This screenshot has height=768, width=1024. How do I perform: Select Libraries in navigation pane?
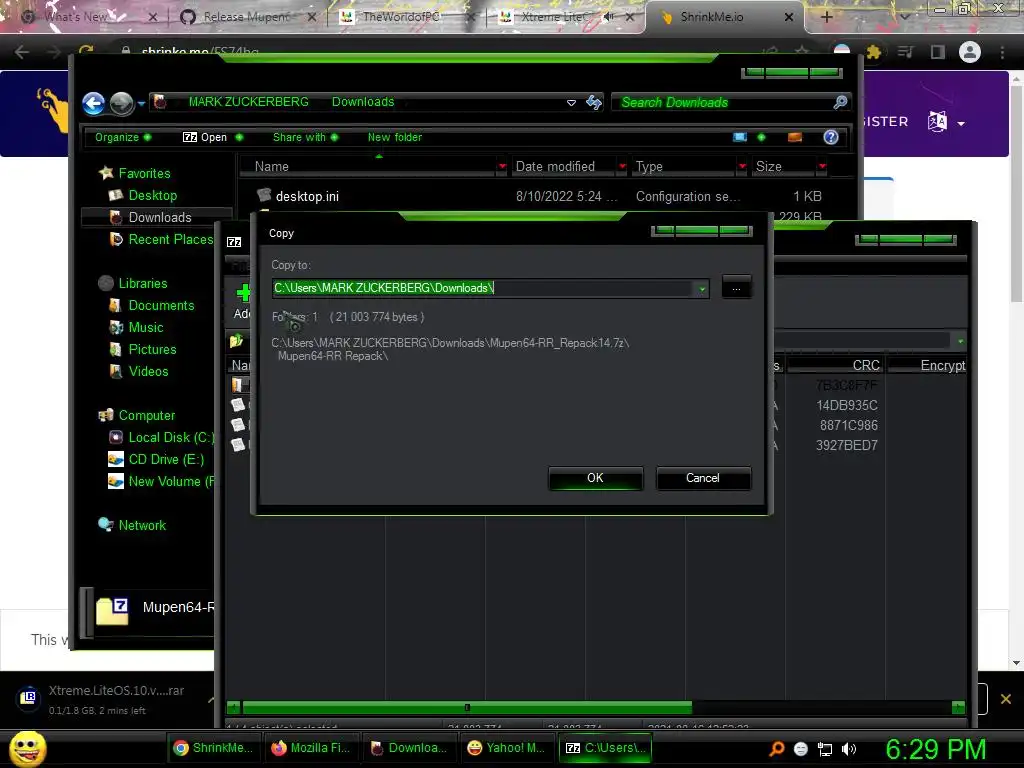pyautogui.click(x=142, y=283)
